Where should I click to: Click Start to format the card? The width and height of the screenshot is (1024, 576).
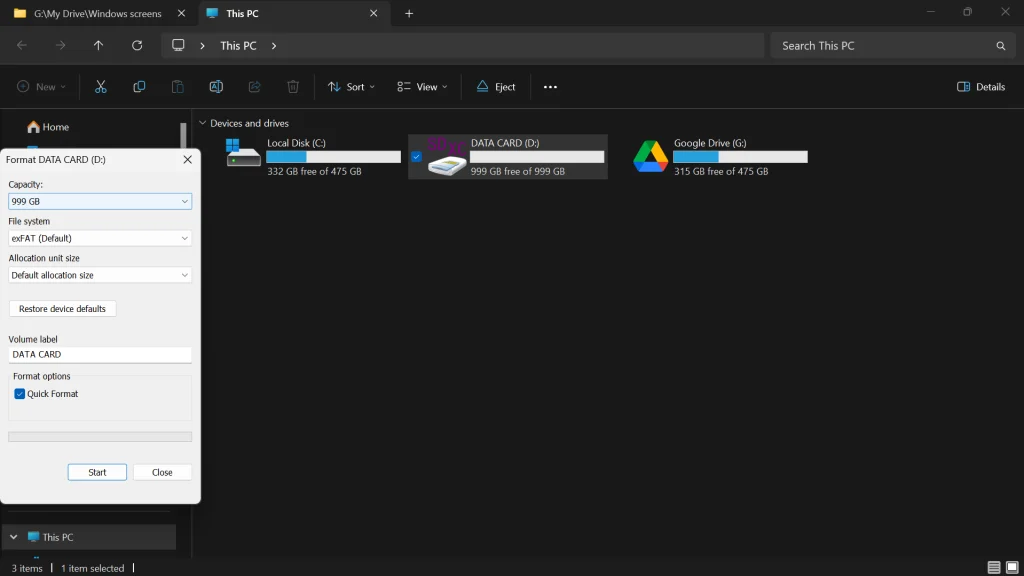[x=97, y=472]
